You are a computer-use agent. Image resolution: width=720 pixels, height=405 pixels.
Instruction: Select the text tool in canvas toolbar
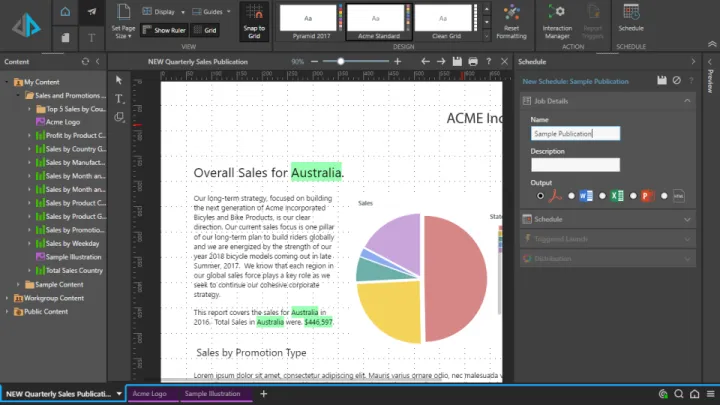pos(119,98)
